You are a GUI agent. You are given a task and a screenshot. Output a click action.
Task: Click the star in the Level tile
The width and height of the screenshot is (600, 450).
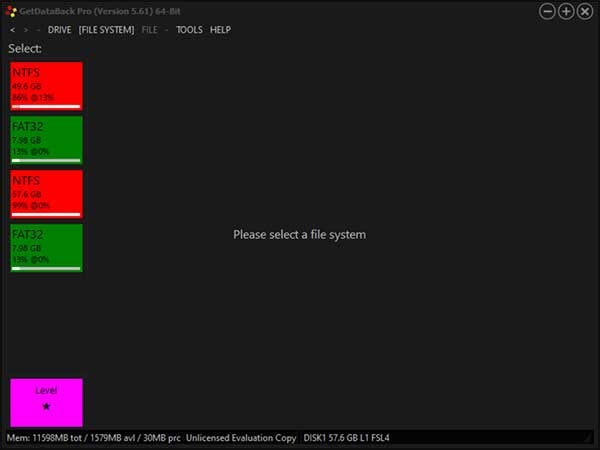pos(46,407)
